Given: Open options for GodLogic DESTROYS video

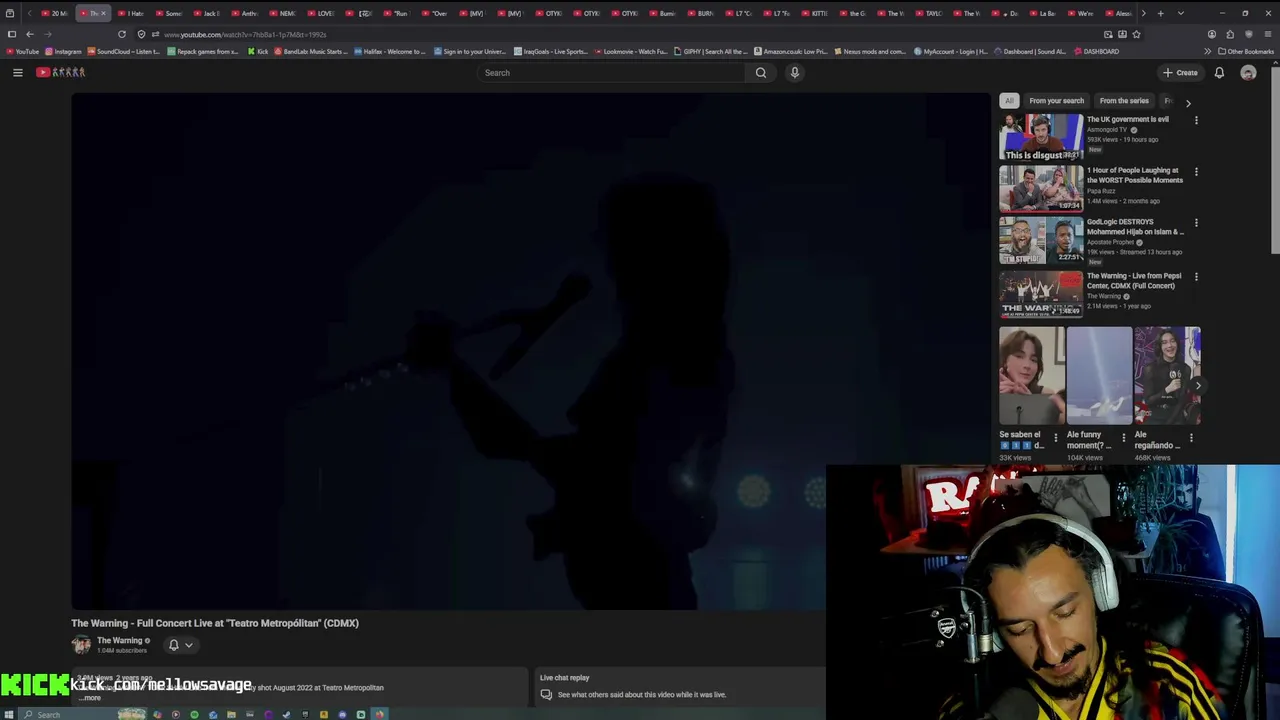Looking at the screenshot, I should point(1196,223).
